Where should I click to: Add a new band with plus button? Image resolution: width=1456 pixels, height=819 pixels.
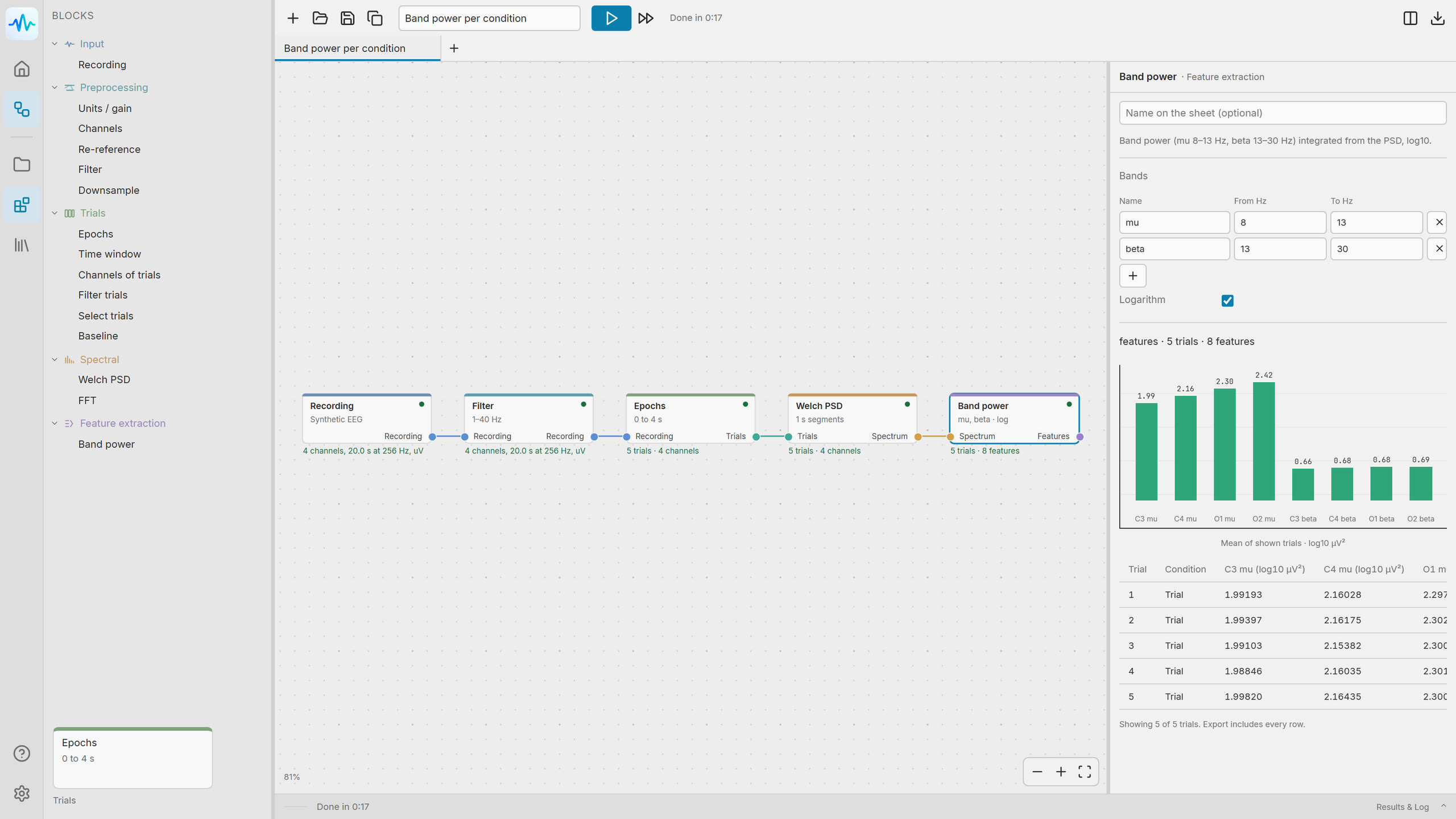(x=1132, y=276)
